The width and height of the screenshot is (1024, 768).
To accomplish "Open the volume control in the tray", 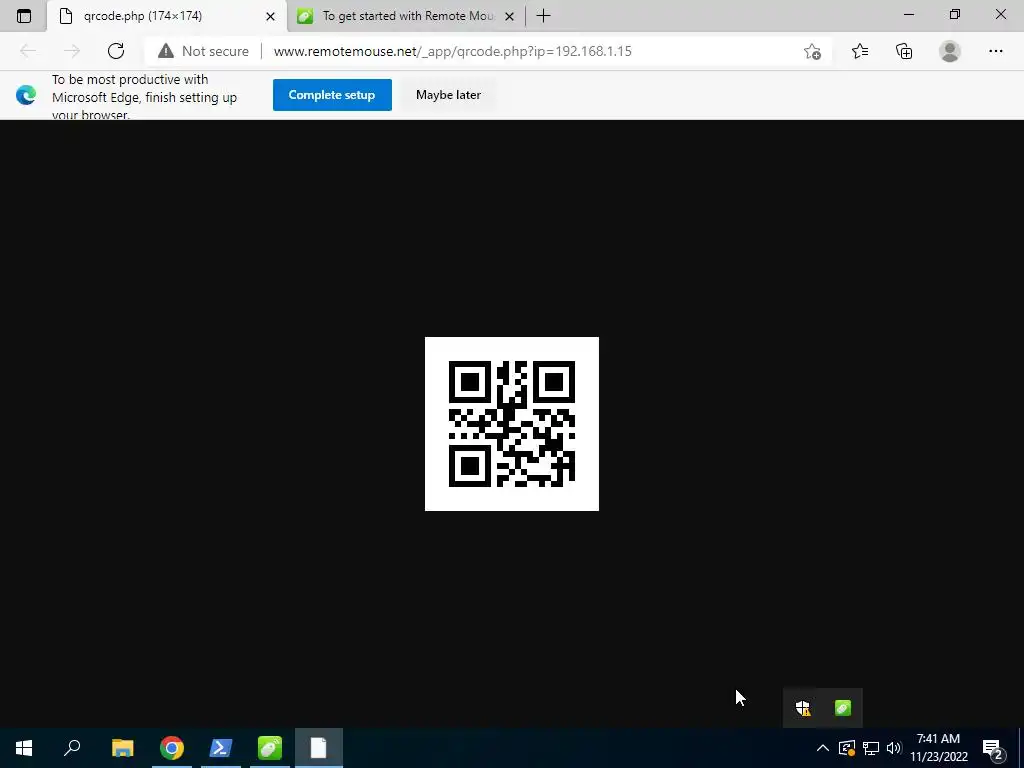I will coord(894,748).
